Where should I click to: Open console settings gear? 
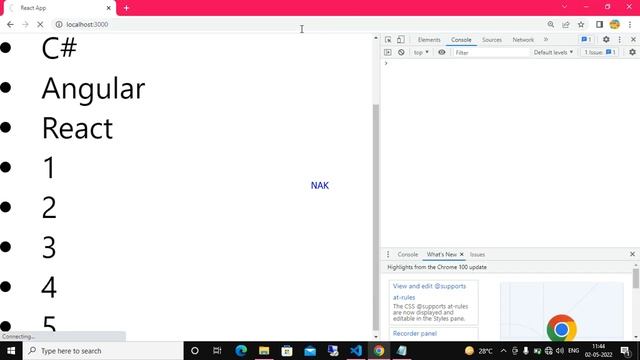point(632,52)
